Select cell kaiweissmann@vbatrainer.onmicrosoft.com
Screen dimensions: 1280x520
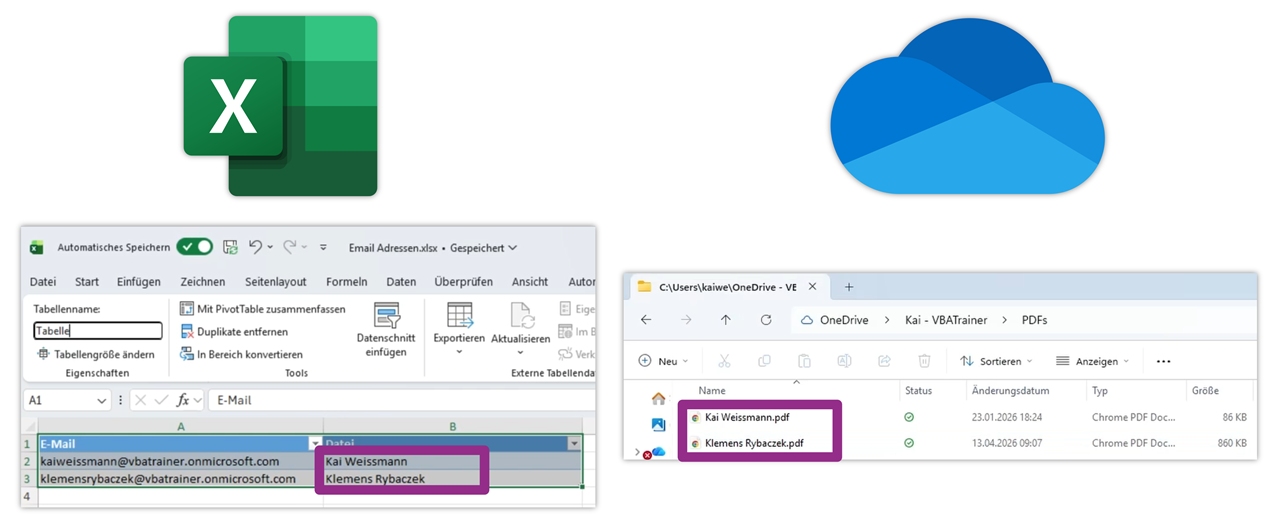pyautogui.click(x=181, y=461)
